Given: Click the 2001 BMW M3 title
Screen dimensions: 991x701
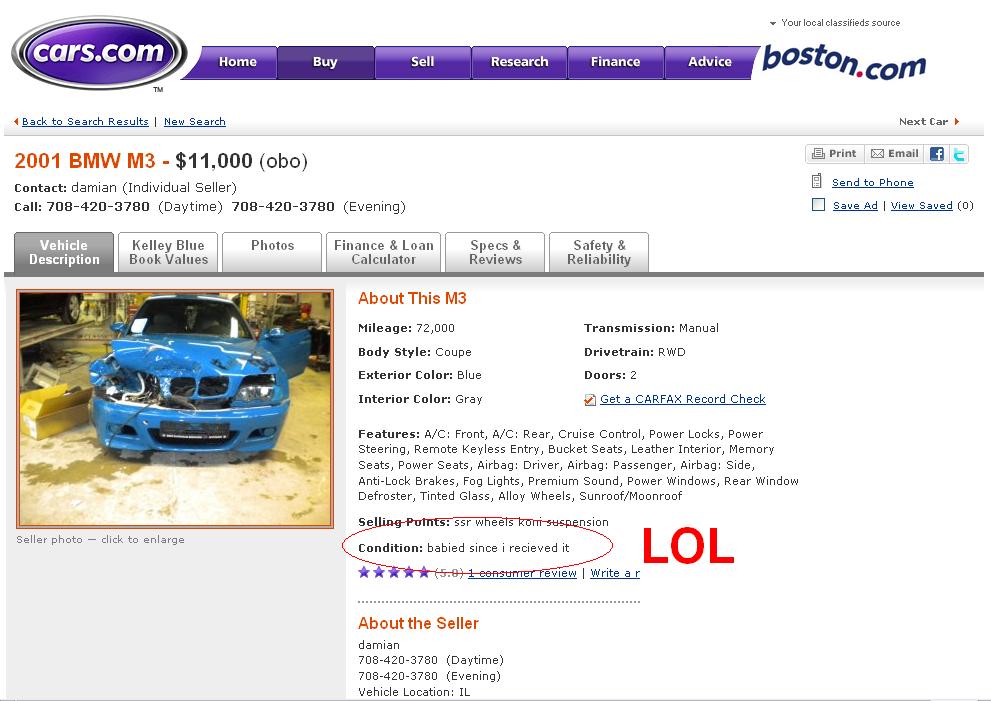Looking at the screenshot, I should click(x=85, y=161).
